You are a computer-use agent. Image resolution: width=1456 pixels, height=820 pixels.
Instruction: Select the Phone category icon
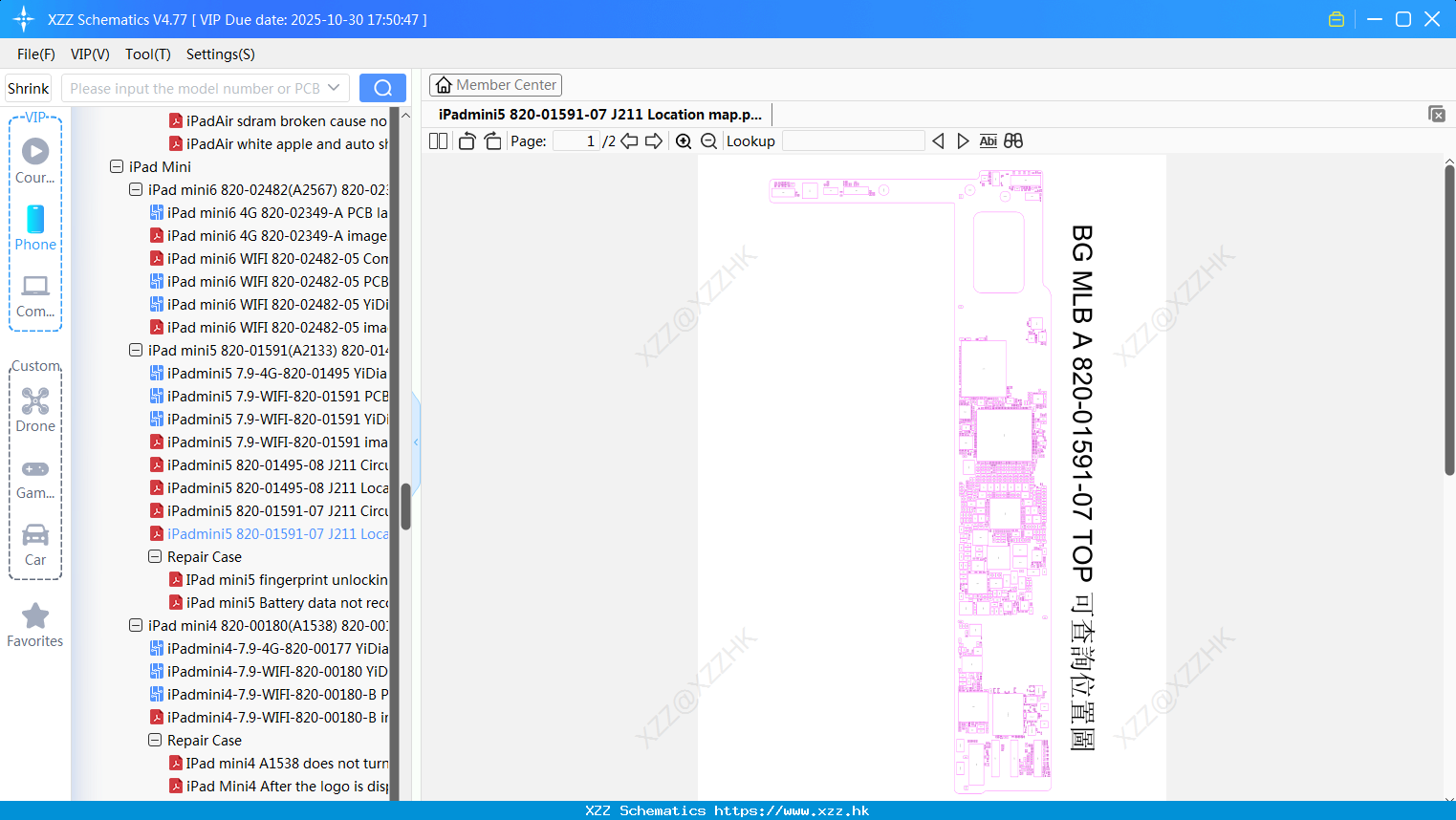pos(35,227)
